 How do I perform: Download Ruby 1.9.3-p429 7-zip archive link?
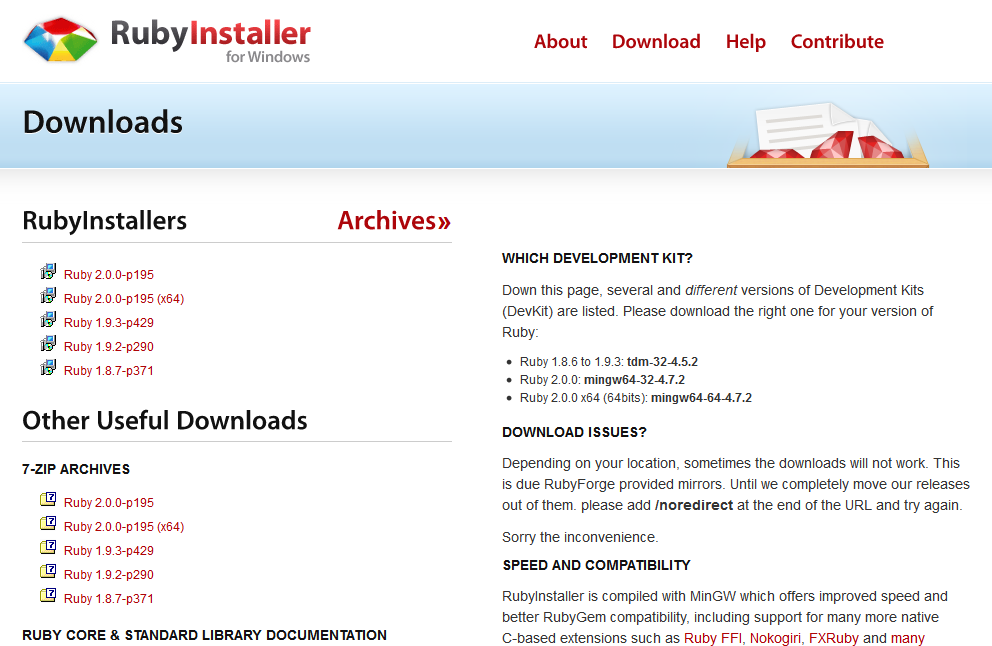point(109,550)
